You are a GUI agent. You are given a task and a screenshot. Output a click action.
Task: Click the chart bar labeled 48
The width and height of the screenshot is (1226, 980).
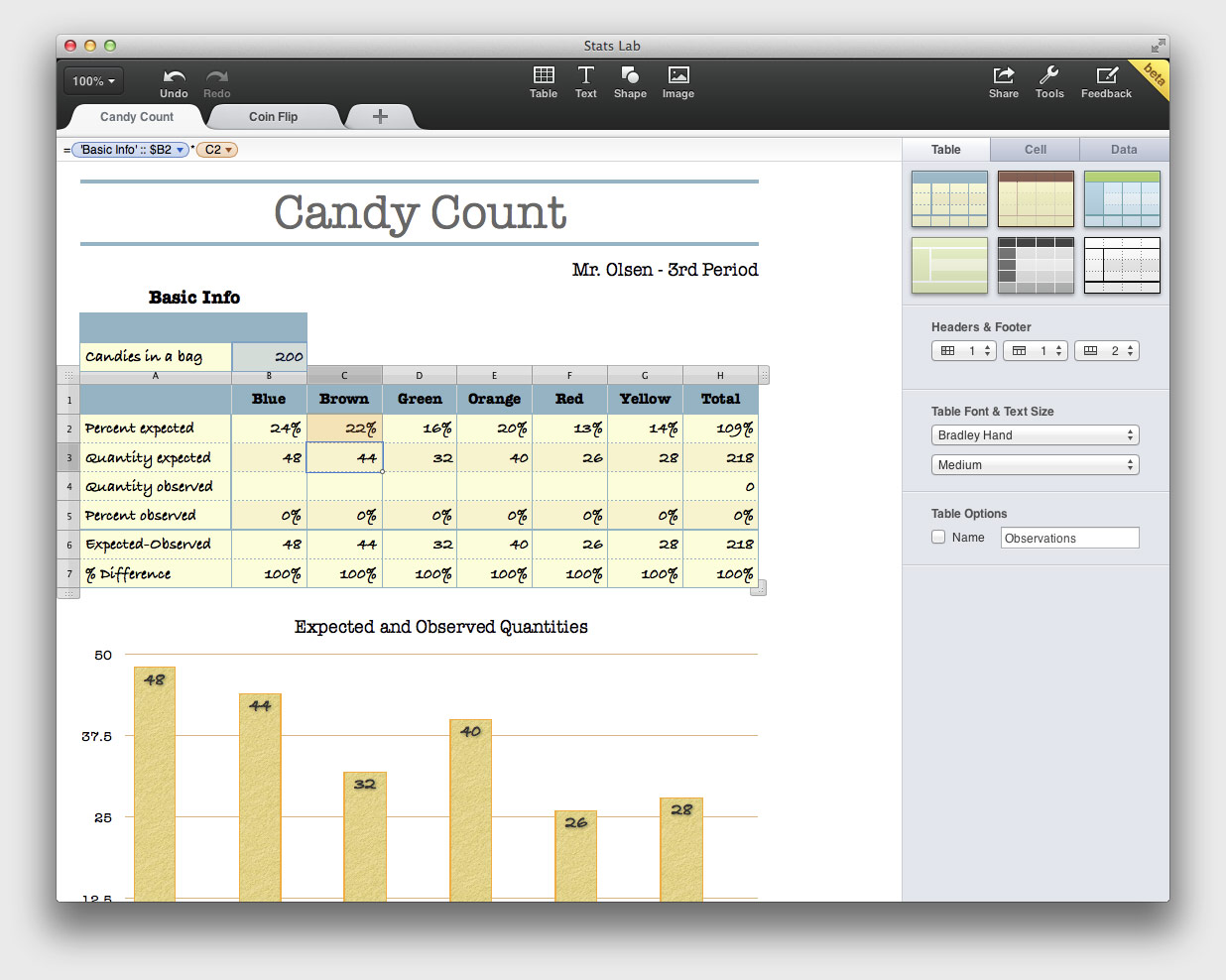(x=155, y=784)
